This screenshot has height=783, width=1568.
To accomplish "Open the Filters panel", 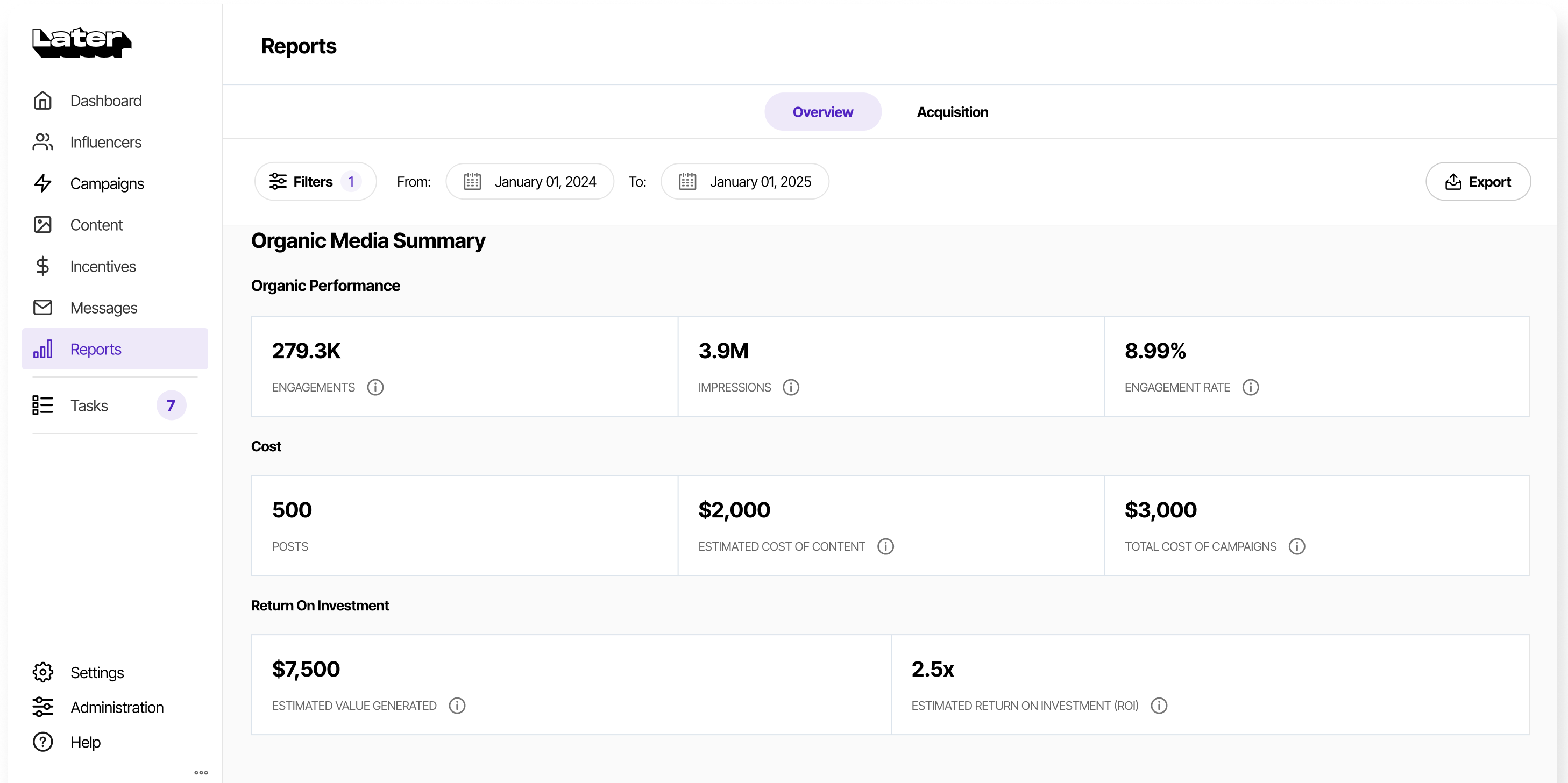I will point(315,181).
